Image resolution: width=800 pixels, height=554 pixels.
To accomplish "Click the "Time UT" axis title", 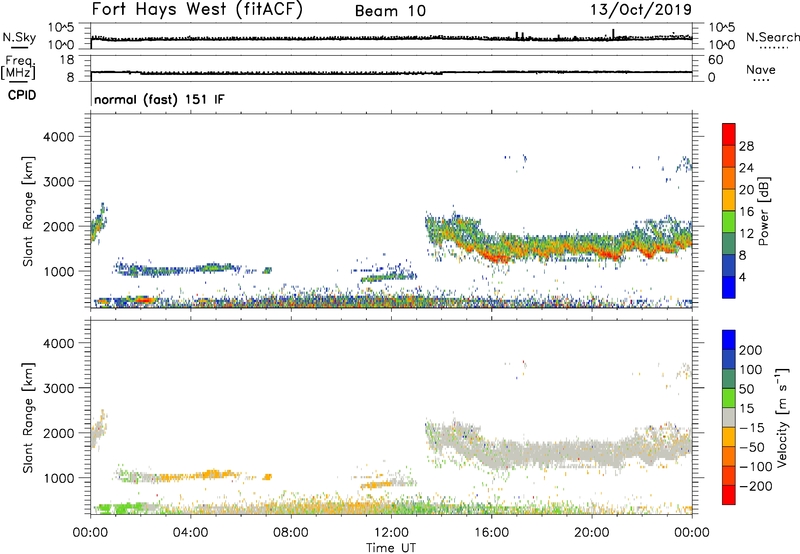I will 391,548.
